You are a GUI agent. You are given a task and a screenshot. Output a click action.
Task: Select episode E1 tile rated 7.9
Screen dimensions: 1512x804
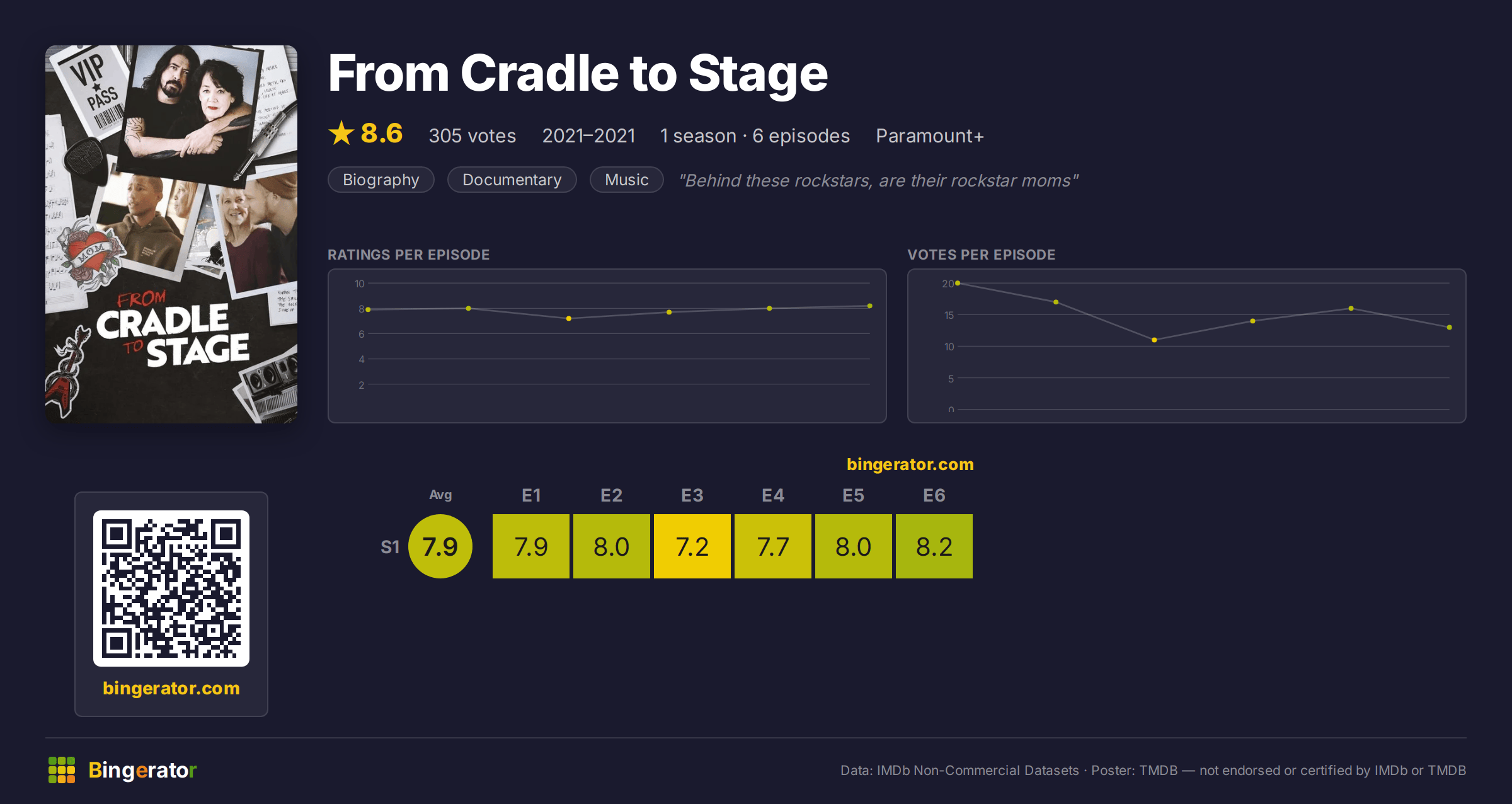tap(531, 546)
